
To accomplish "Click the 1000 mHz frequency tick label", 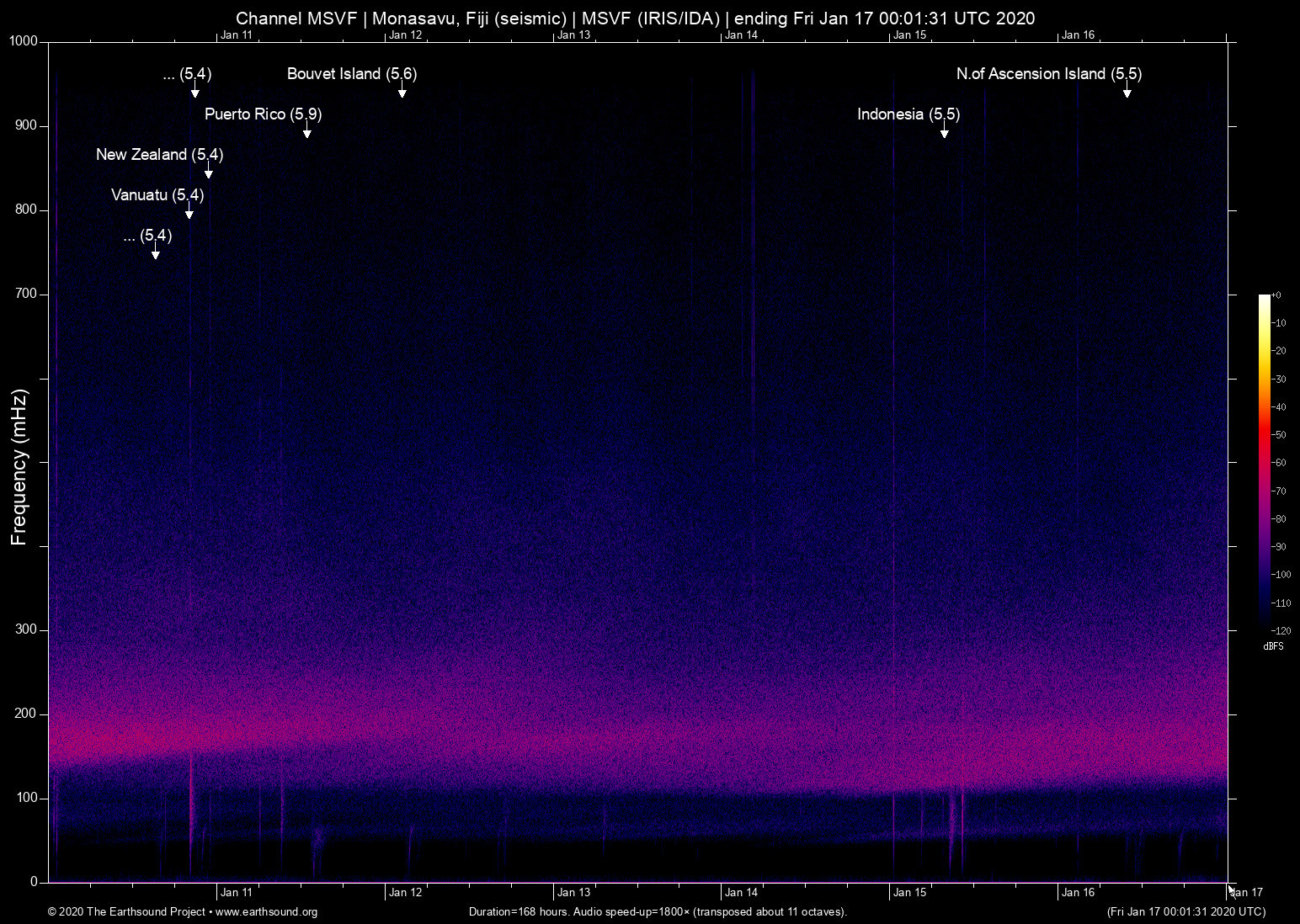I will tap(24, 41).
